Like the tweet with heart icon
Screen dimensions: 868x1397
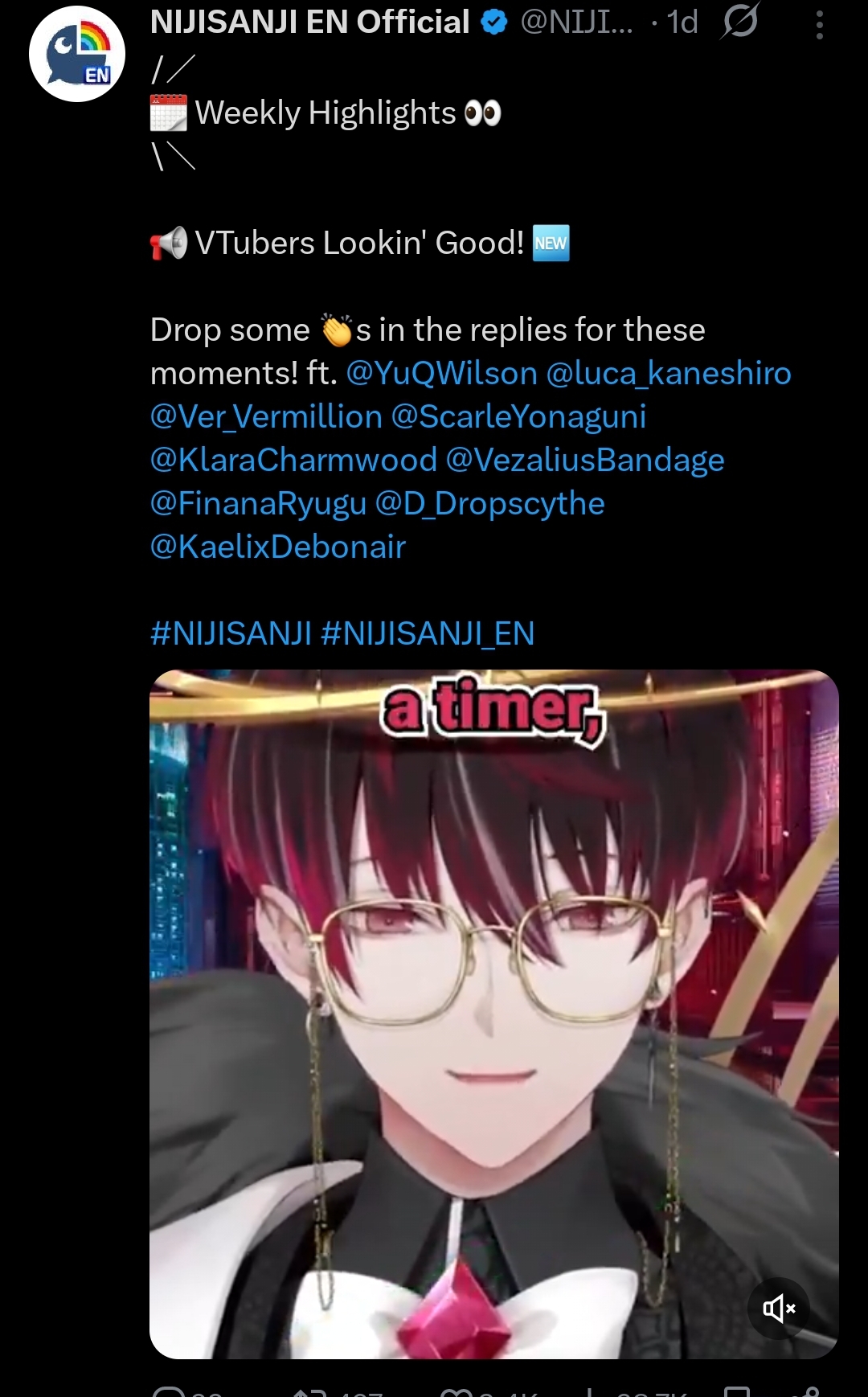coord(458,1391)
